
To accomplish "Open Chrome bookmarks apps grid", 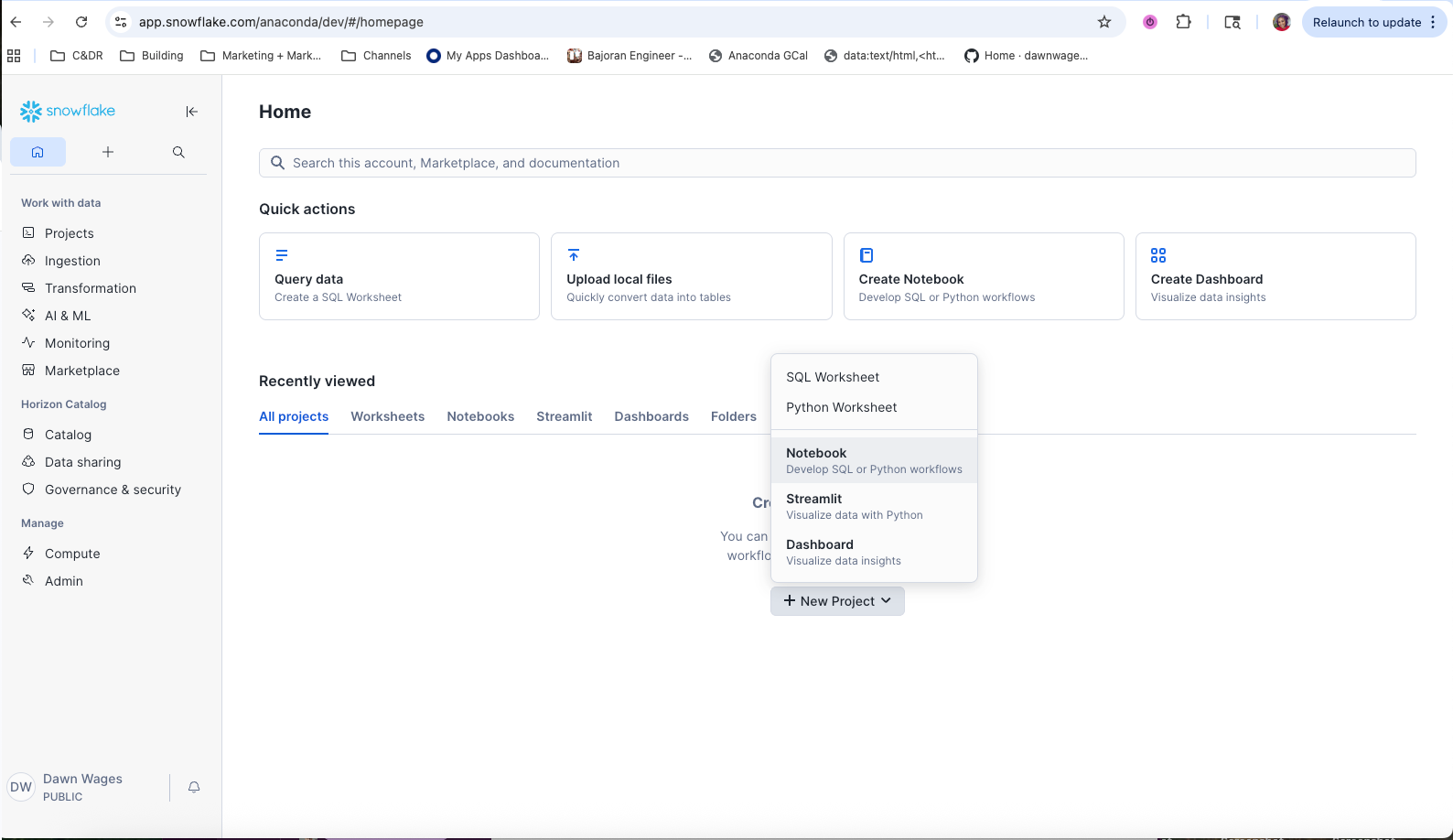I will click(14, 56).
